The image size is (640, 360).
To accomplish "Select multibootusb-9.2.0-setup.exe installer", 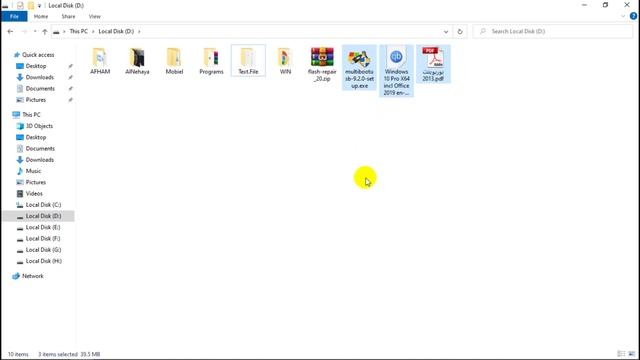I will (359, 67).
